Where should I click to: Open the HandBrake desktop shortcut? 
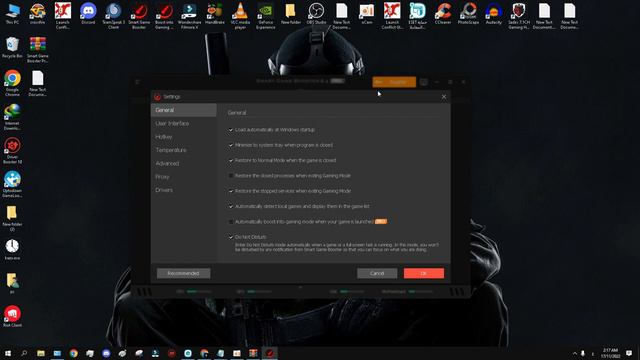click(215, 13)
